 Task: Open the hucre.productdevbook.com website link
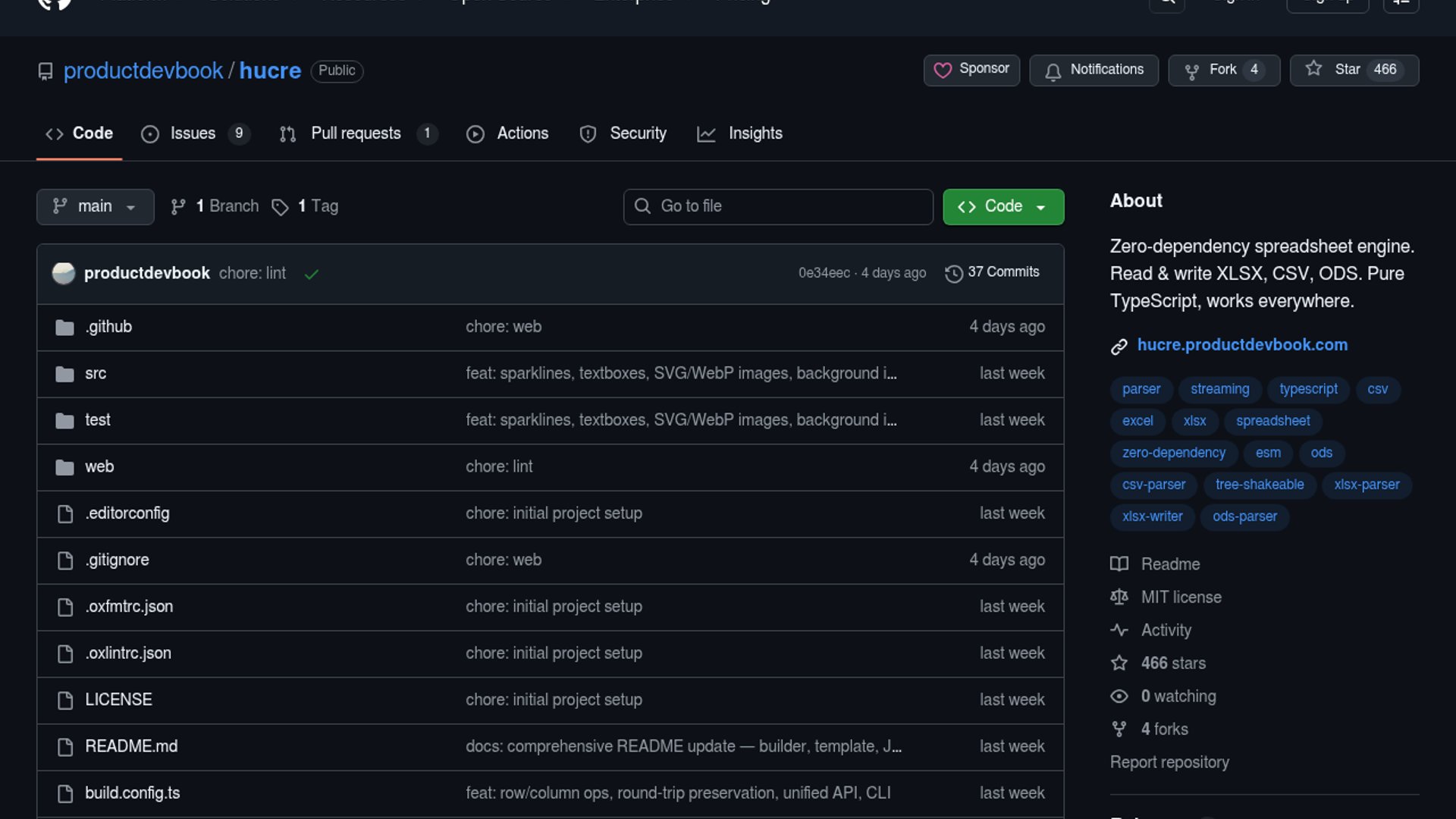pos(1241,345)
